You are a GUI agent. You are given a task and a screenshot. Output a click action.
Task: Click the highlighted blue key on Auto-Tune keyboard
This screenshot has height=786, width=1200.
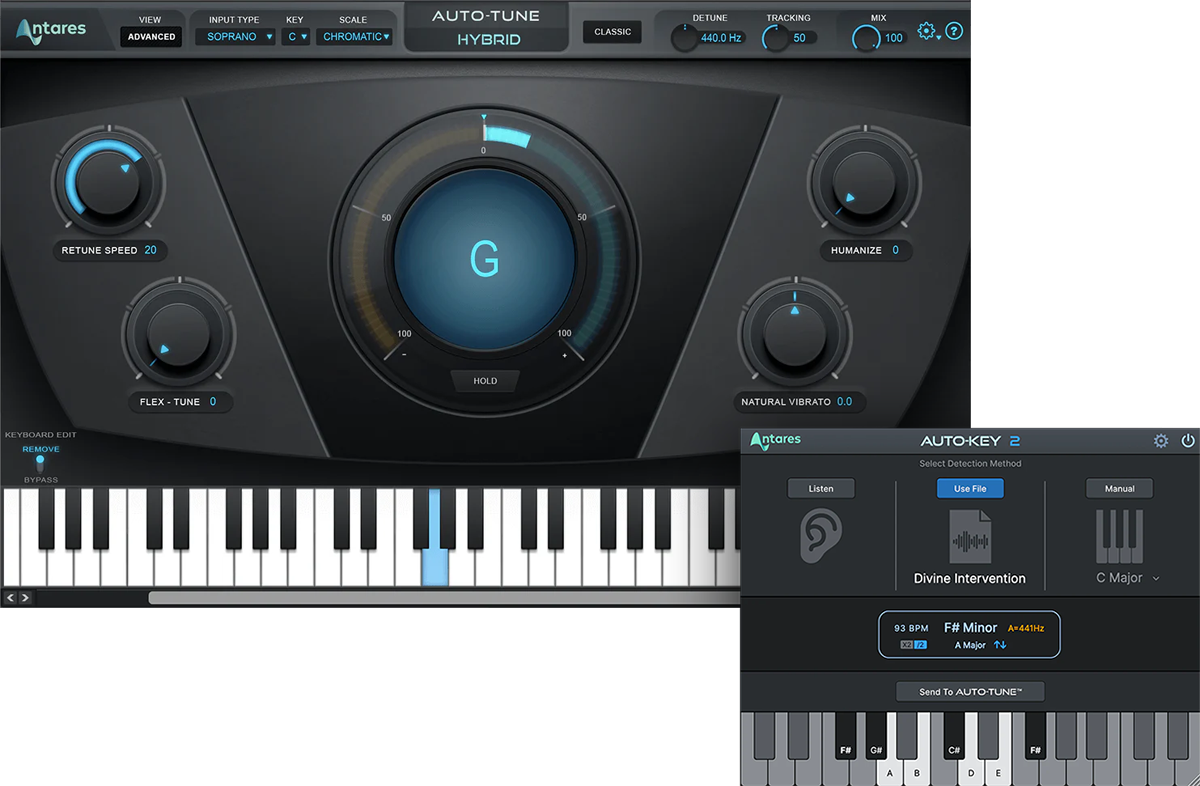coord(435,566)
